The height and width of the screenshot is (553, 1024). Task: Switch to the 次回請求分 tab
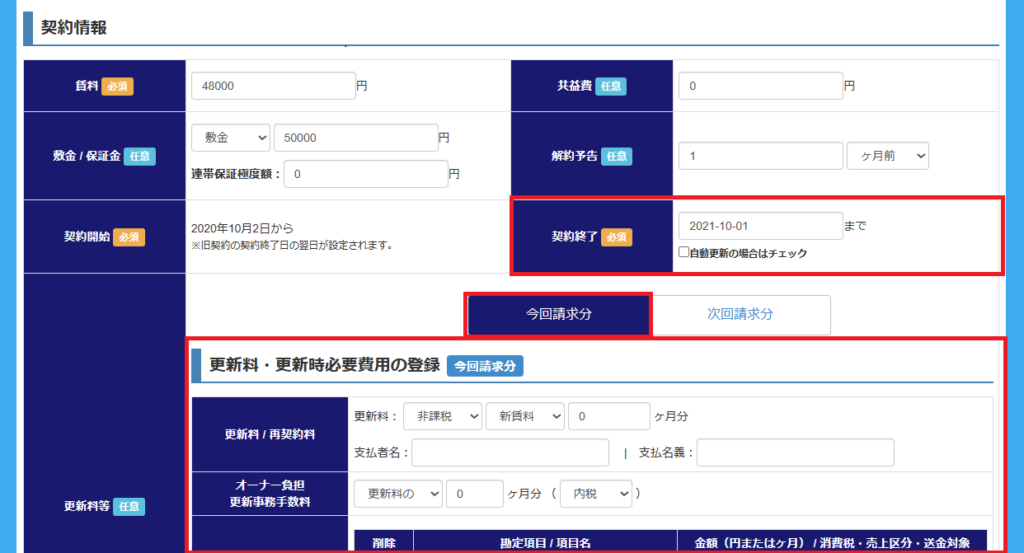click(740, 314)
